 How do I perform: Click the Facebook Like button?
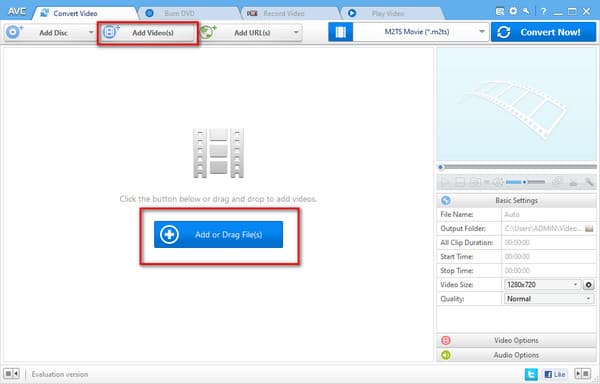[x=554, y=374]
